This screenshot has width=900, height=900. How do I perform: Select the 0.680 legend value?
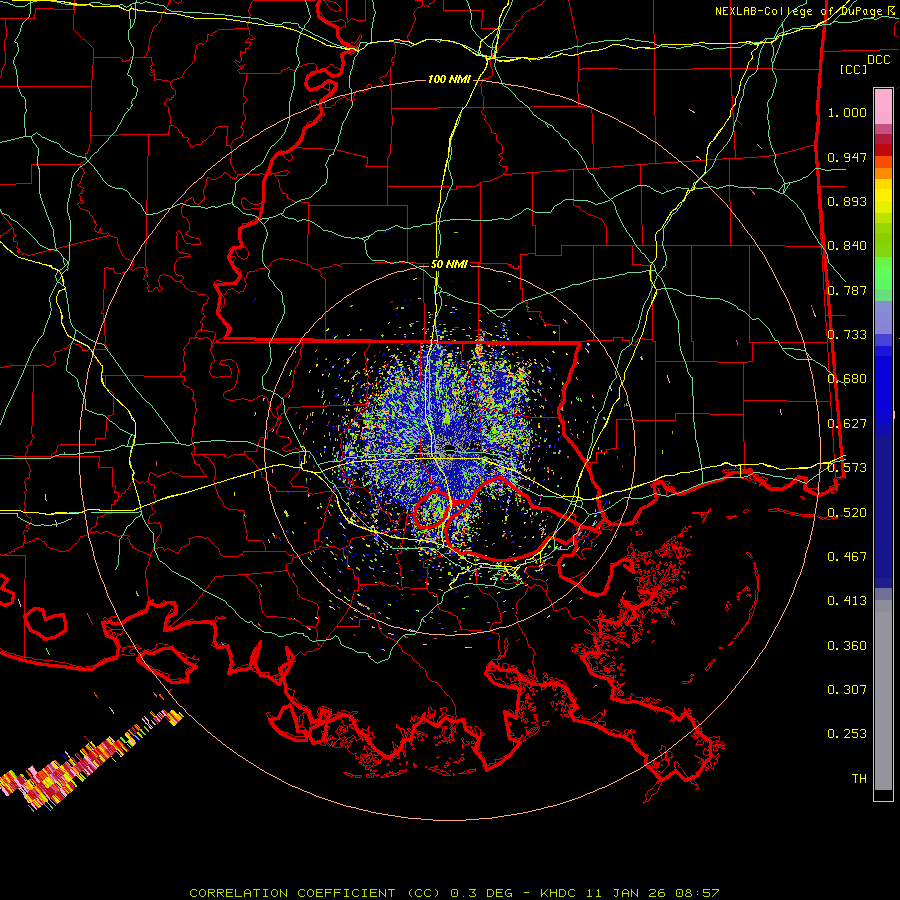pyautogui.click(x=847, y=379)
